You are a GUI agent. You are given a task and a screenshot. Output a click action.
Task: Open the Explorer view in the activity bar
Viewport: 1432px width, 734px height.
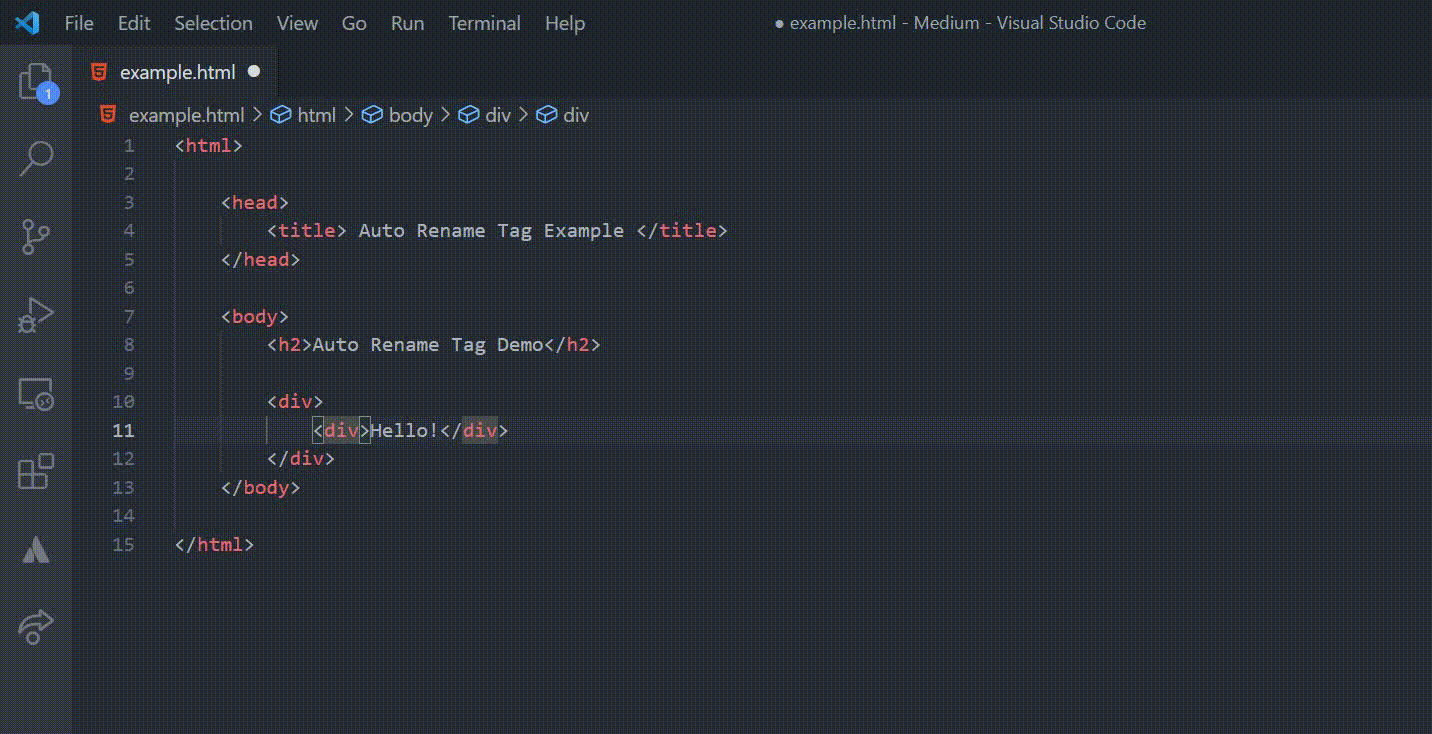pos(36,82)
